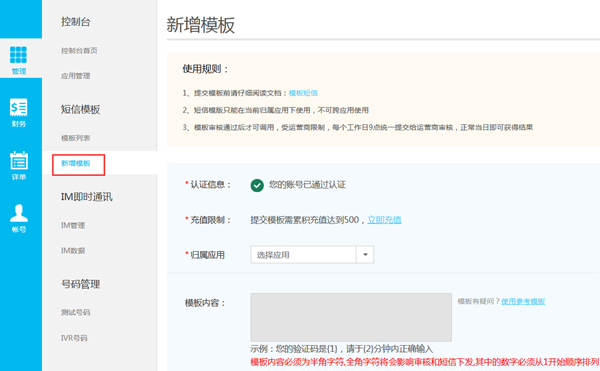Open the 管理 grid icon section
This screenshot has height=371, width=600.
point(18,59)
